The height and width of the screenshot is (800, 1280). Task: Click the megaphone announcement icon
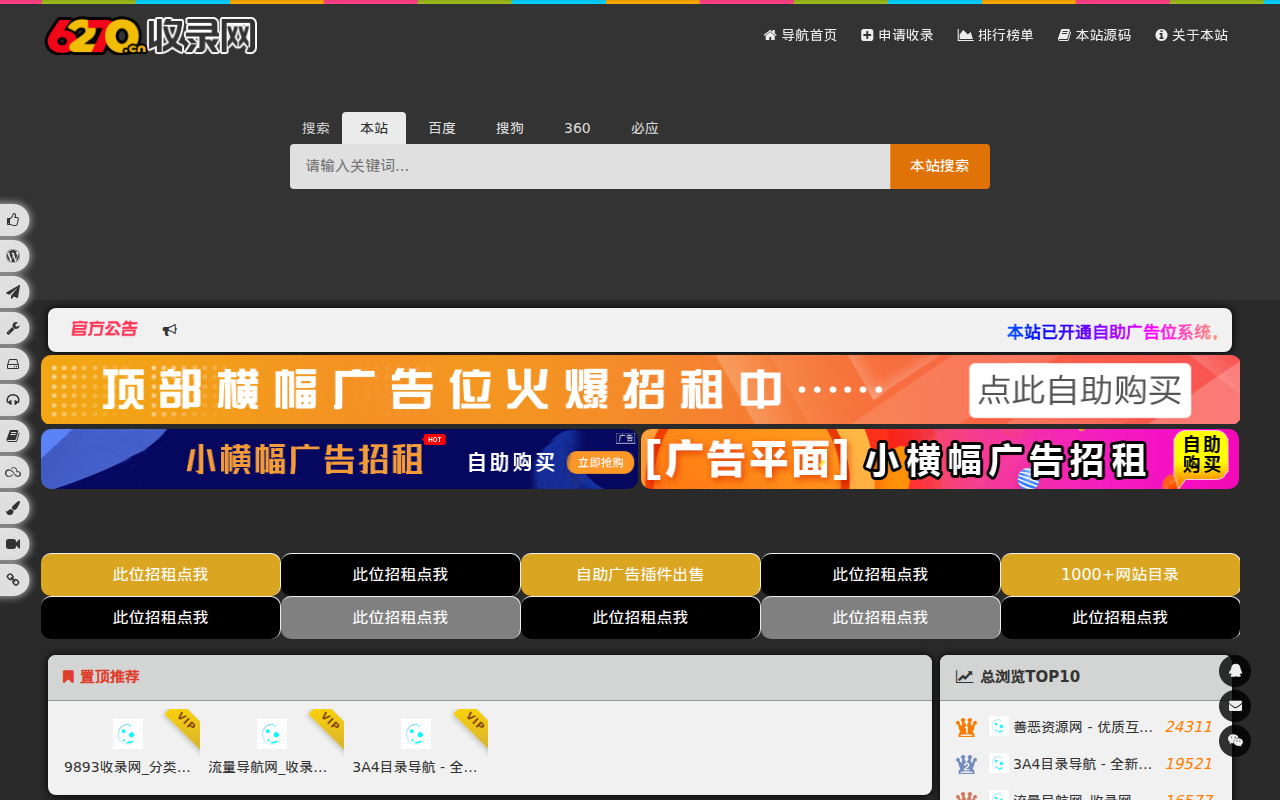coord(170,330)
